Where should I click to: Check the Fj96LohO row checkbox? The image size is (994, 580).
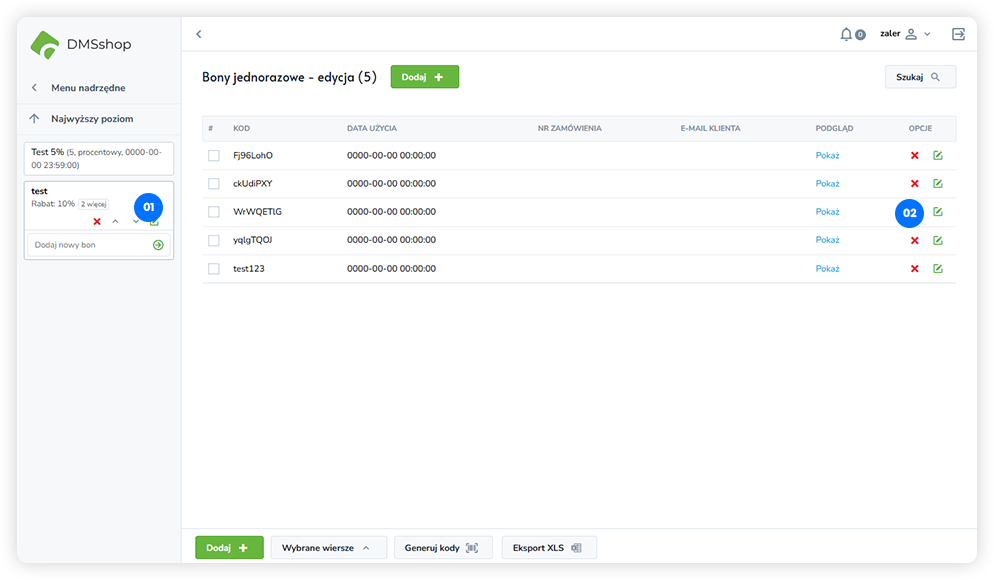pyautogui.click(x=214, y=156)
